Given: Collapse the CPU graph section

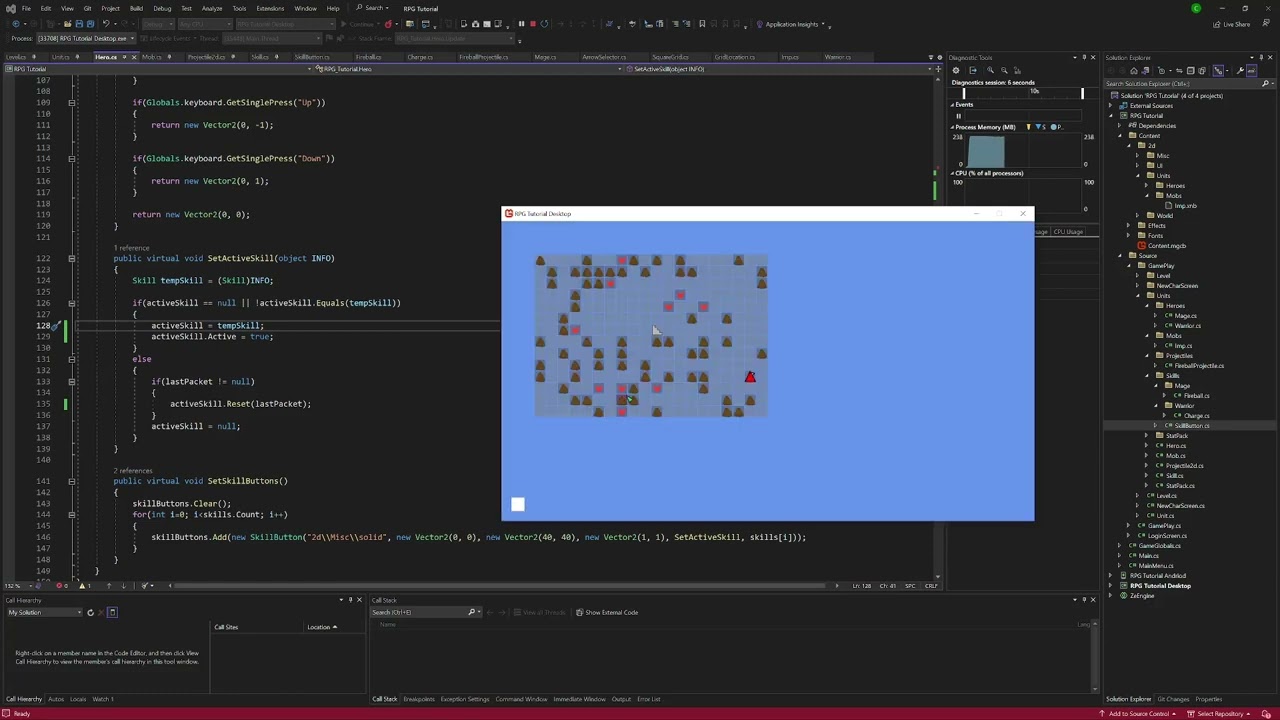Looking at the screenshot, I should coord(953,173).
